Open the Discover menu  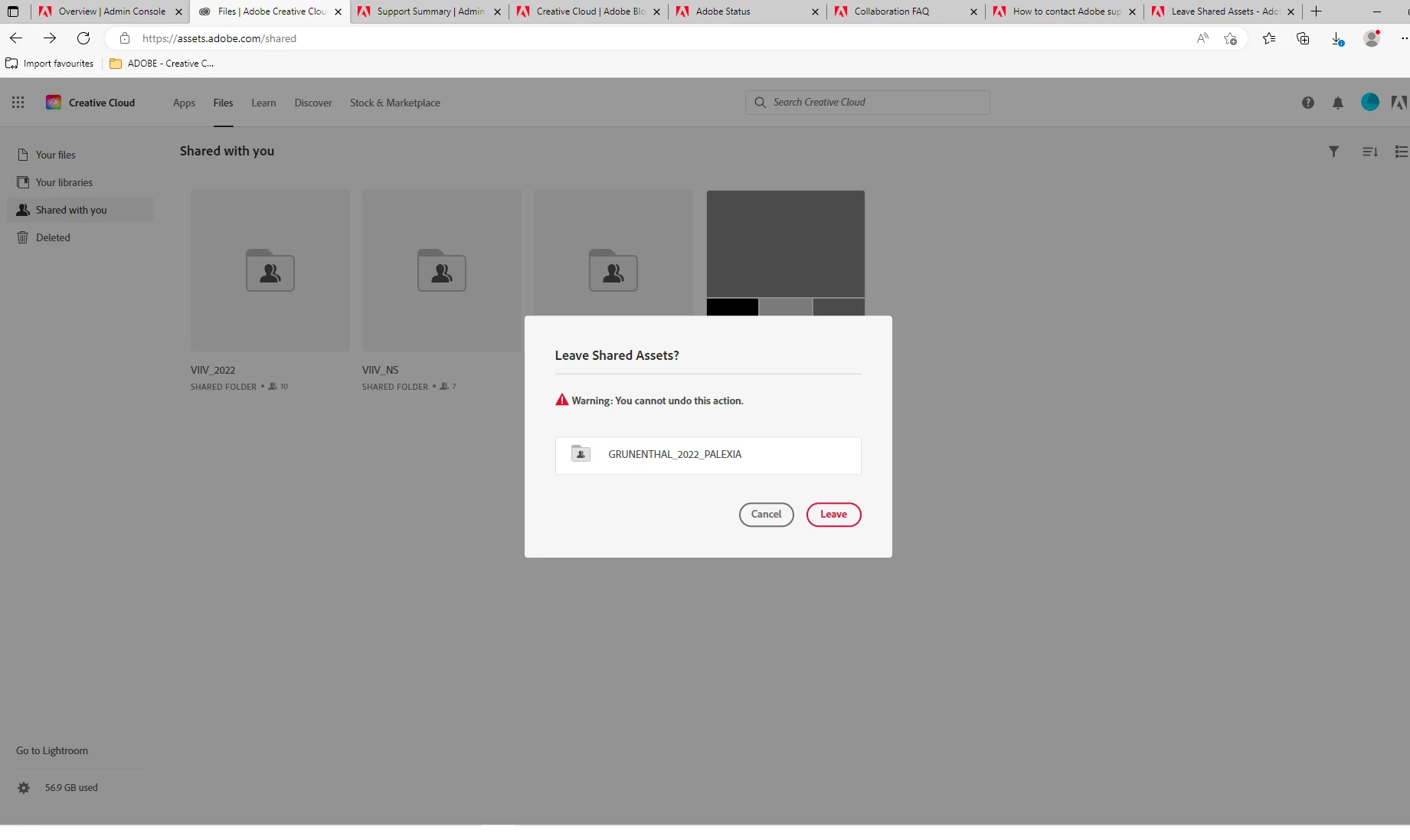[313, 103]
